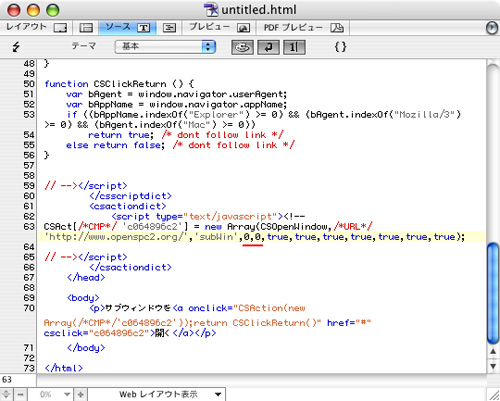
Task: Click the vertical scrollbar thumb
Action: click(493, 293)
